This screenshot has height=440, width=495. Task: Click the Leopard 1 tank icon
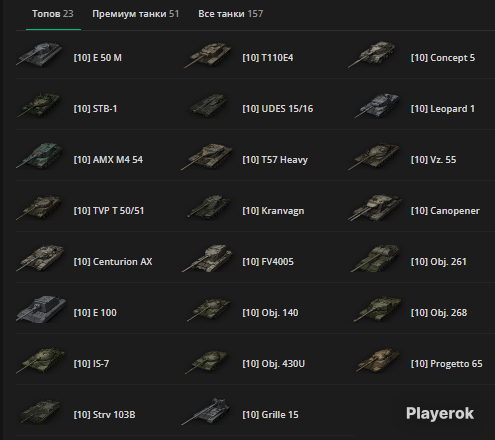[x=377, y=105]
